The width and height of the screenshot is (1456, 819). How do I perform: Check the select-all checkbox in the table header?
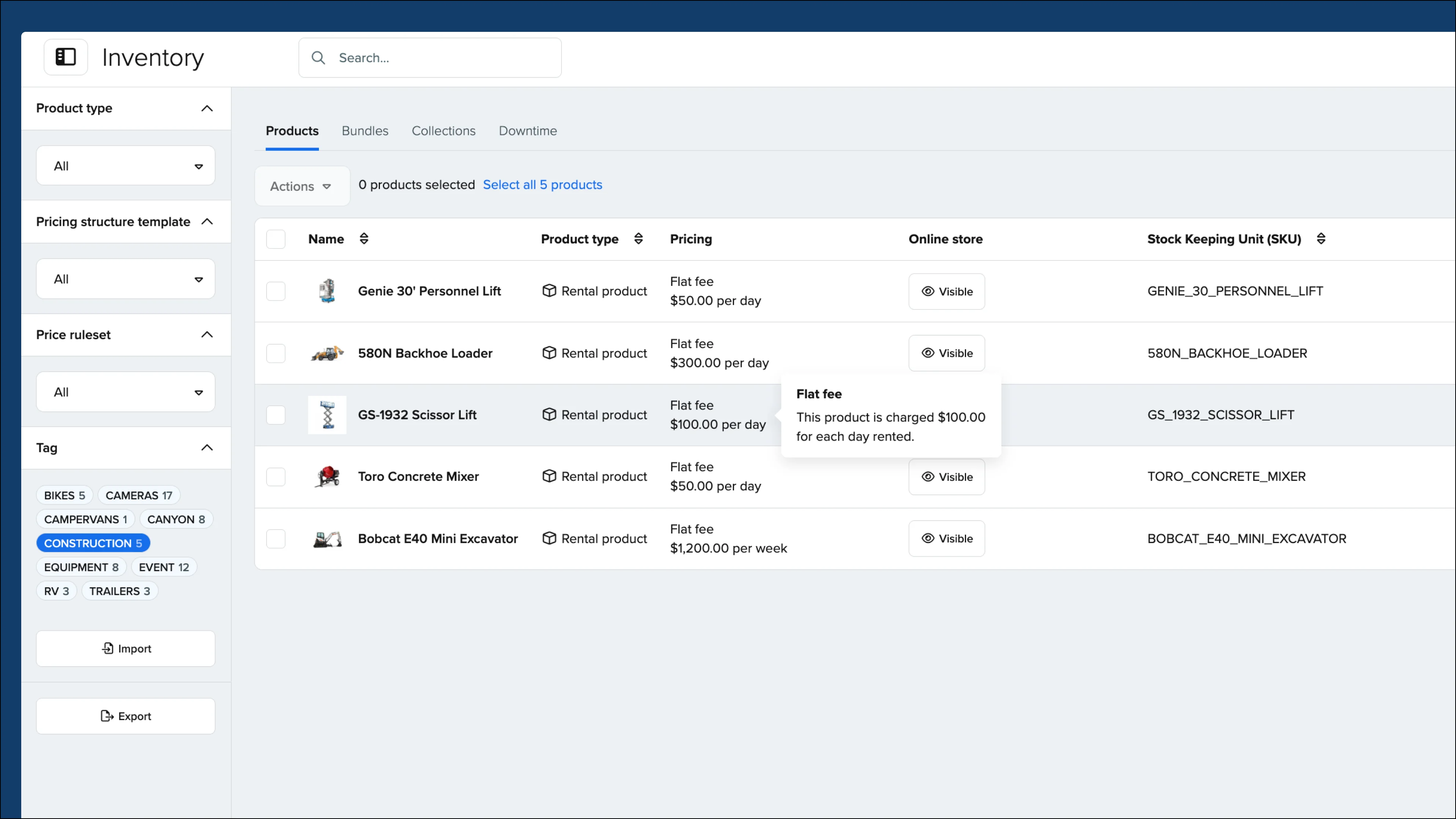276,238
